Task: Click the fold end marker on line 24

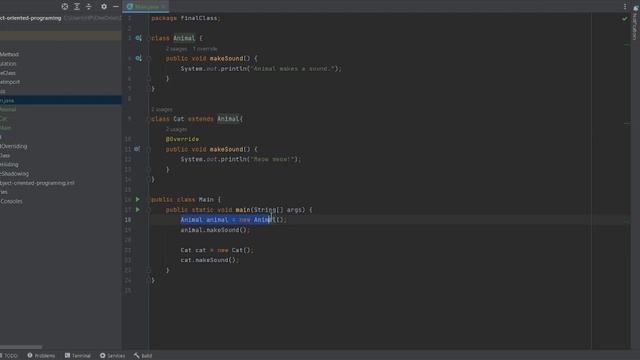Action: (149, 280)
